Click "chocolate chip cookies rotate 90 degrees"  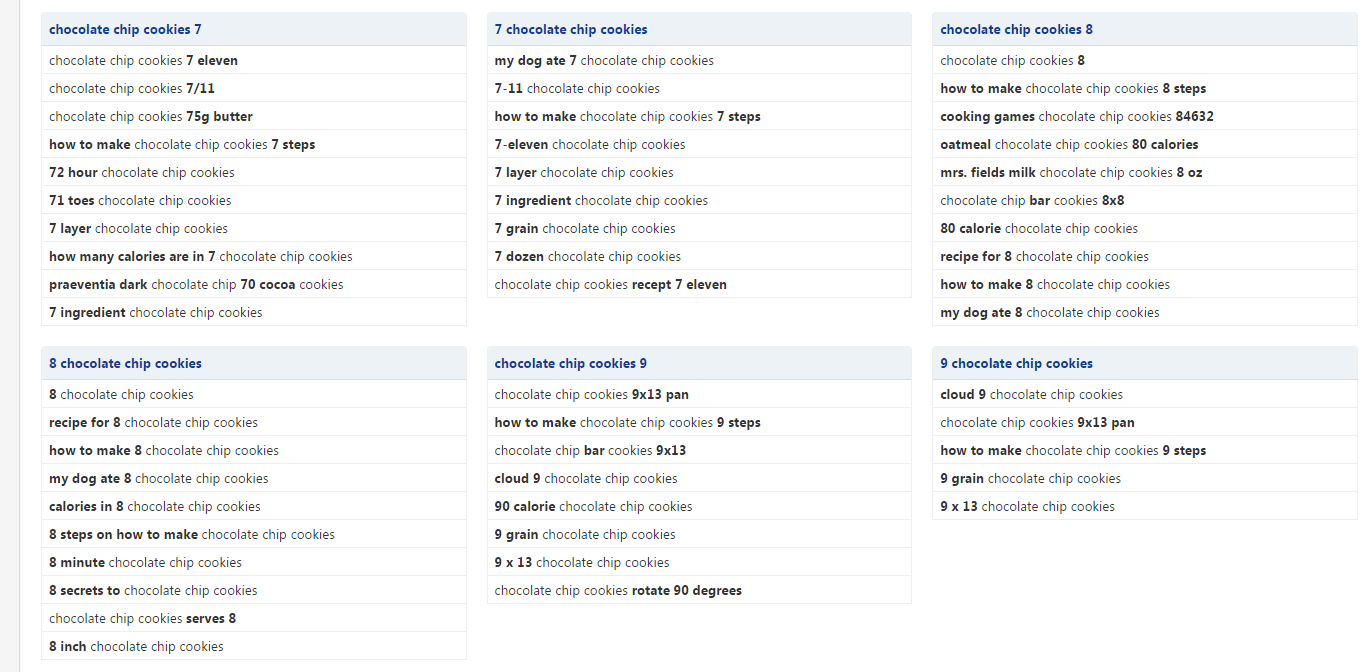coord(618,591)
